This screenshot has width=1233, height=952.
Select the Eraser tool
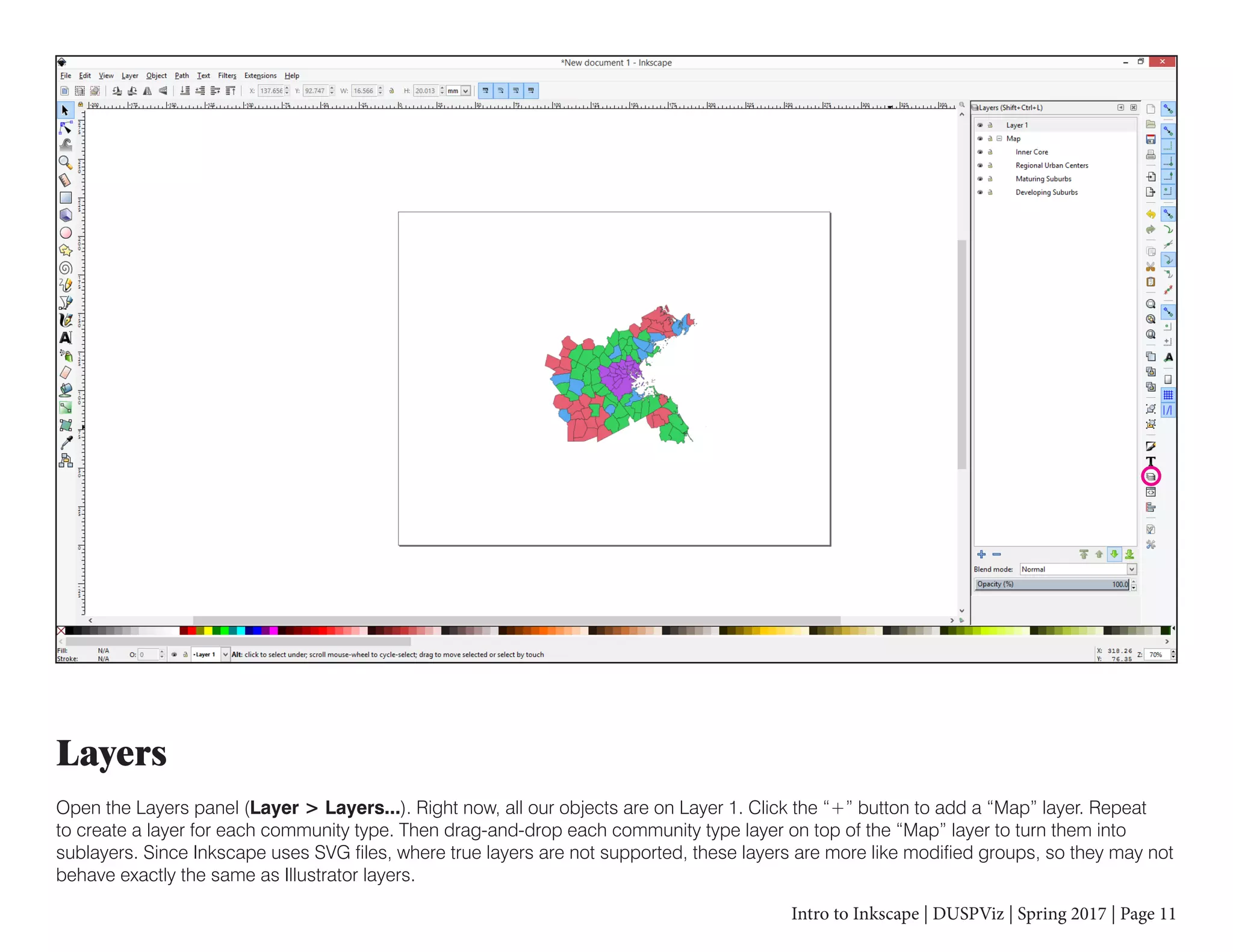click(x=65, y=372)
